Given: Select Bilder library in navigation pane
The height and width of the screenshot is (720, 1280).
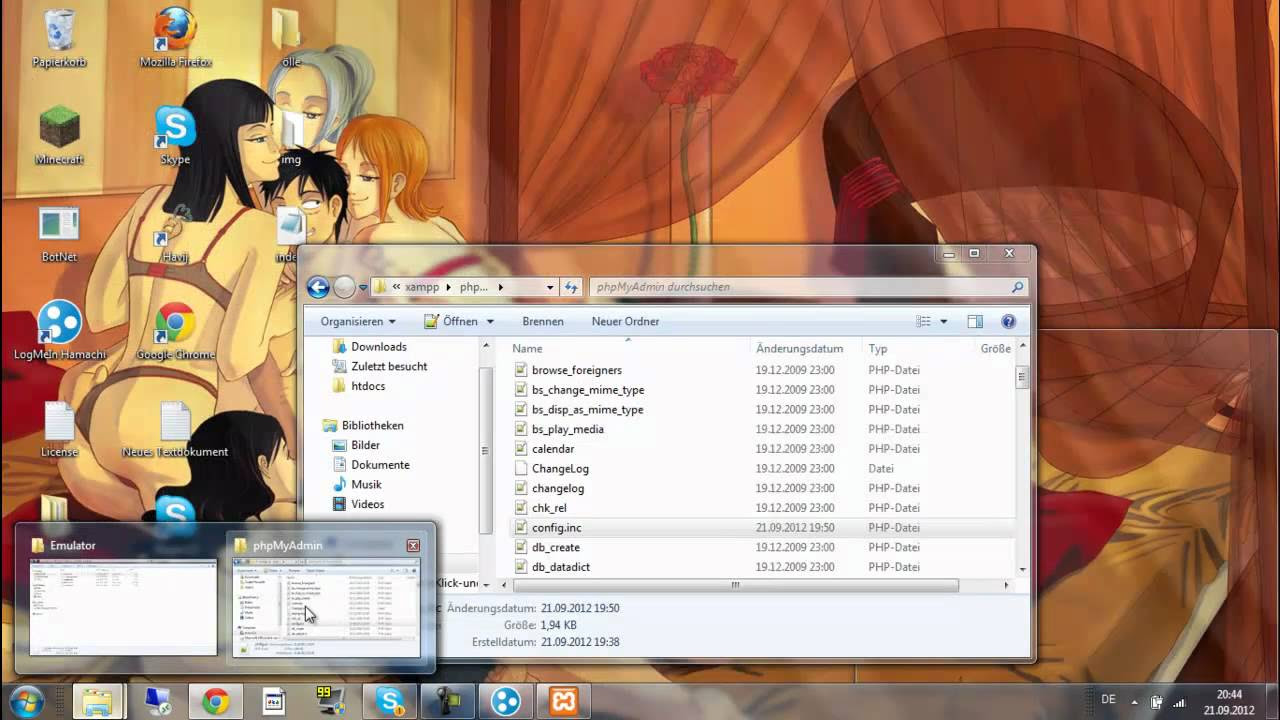Looking at the screenshot, I should (x=365, y=445).
